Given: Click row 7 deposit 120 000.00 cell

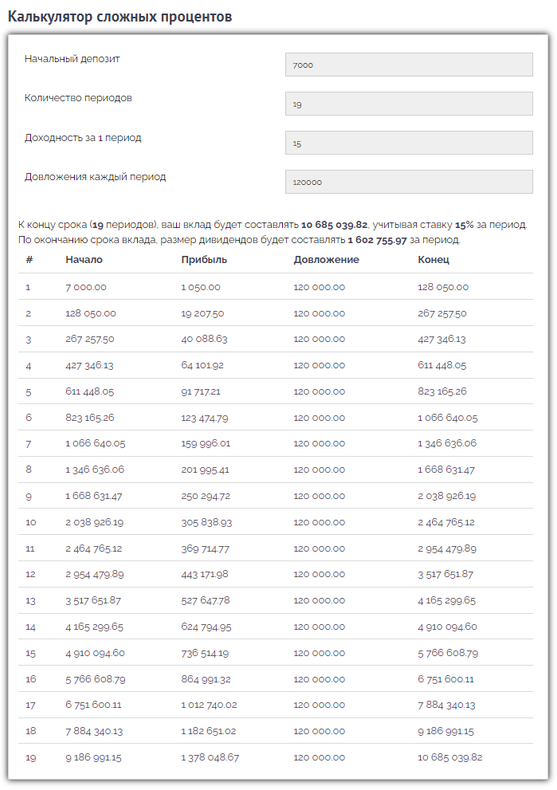Looking at the screenshot, I should [x=319, y=444].
